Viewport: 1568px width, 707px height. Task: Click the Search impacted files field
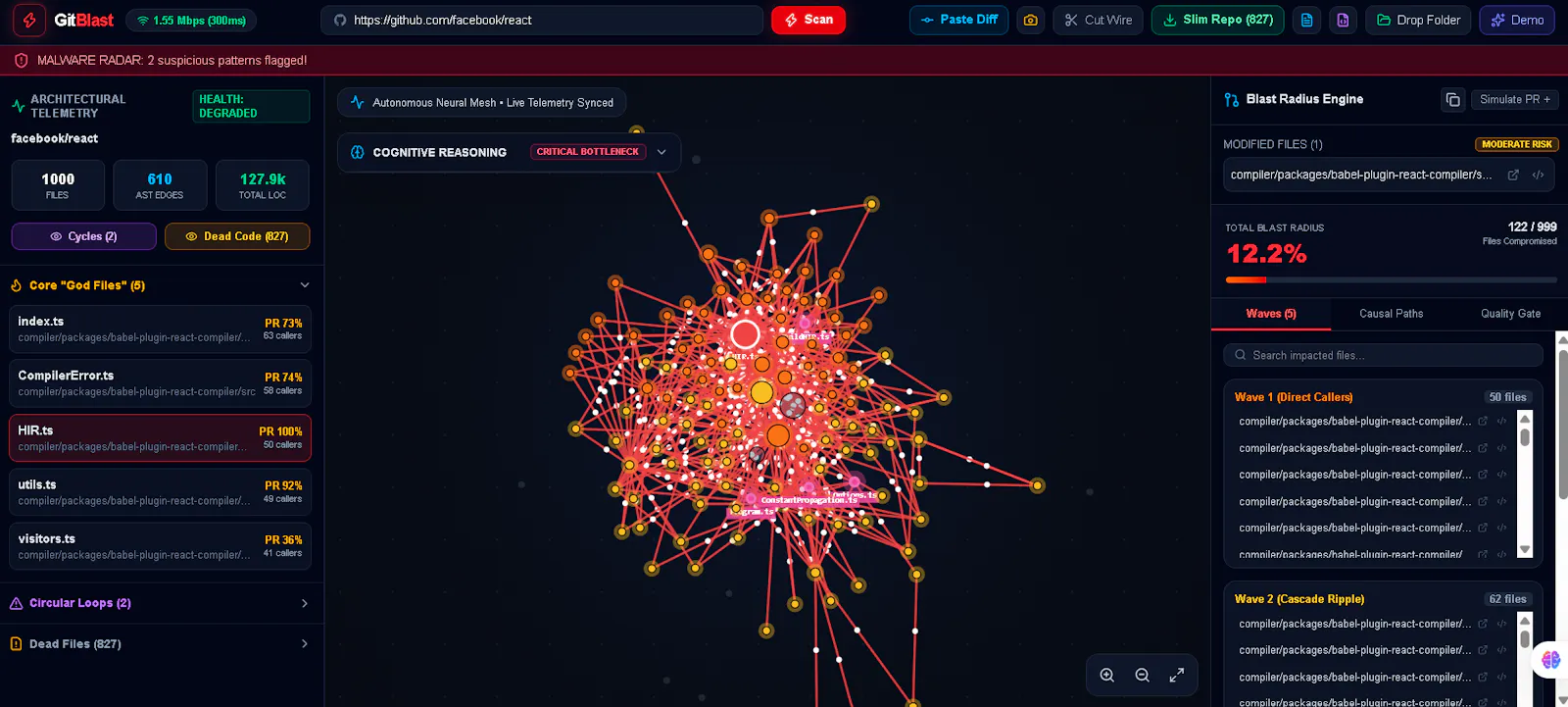point(1383,355)
